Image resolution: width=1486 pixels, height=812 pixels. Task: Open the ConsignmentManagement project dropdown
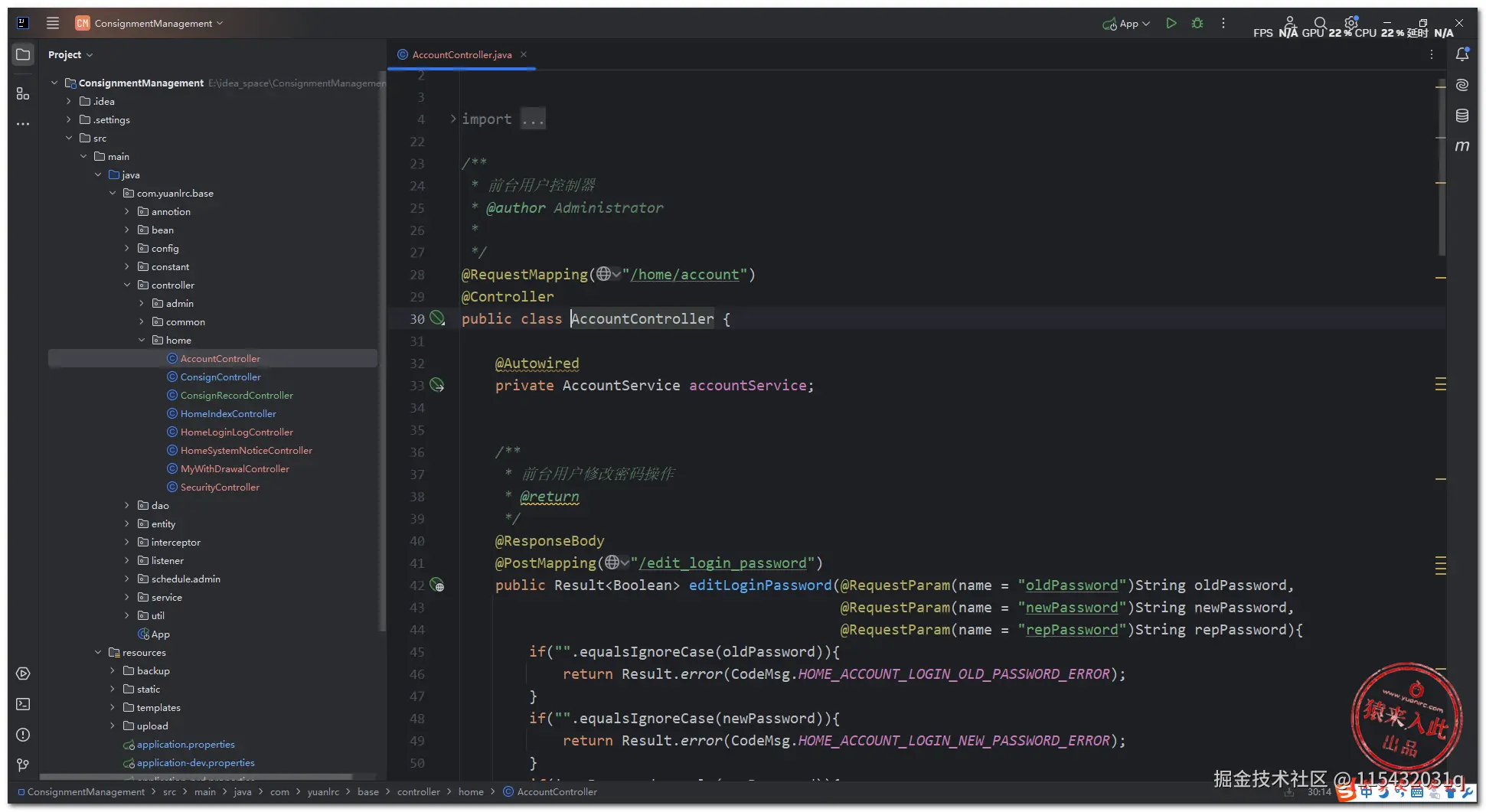(x=149, y=23)
